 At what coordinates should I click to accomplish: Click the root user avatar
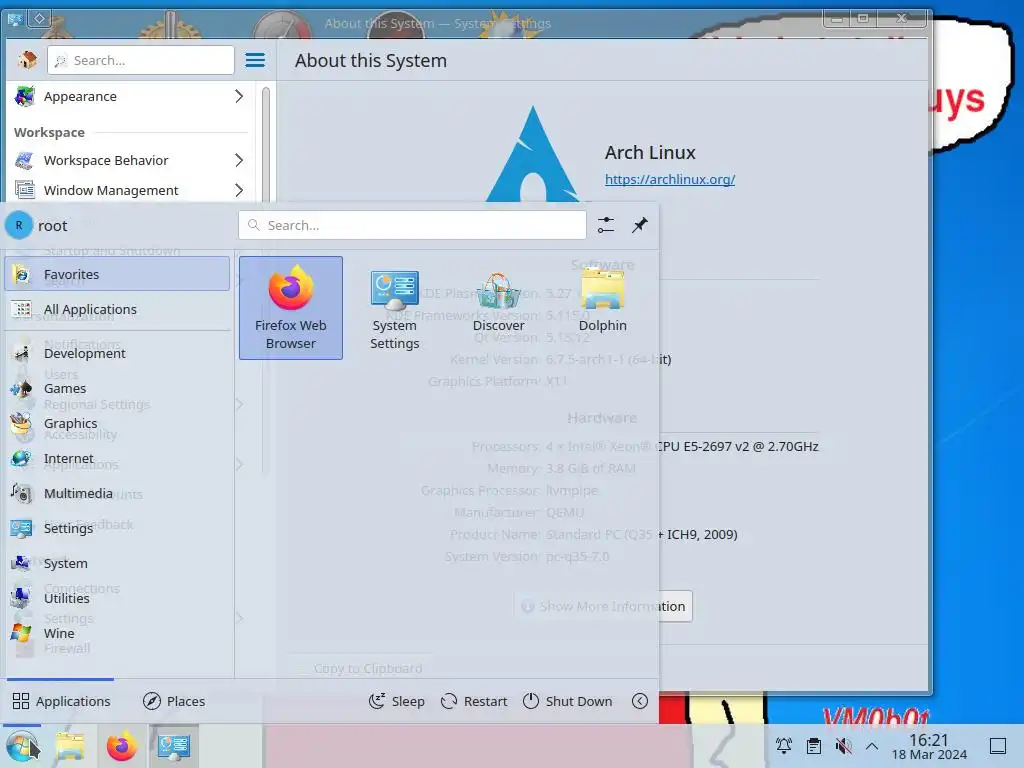[x=19, y=225]
